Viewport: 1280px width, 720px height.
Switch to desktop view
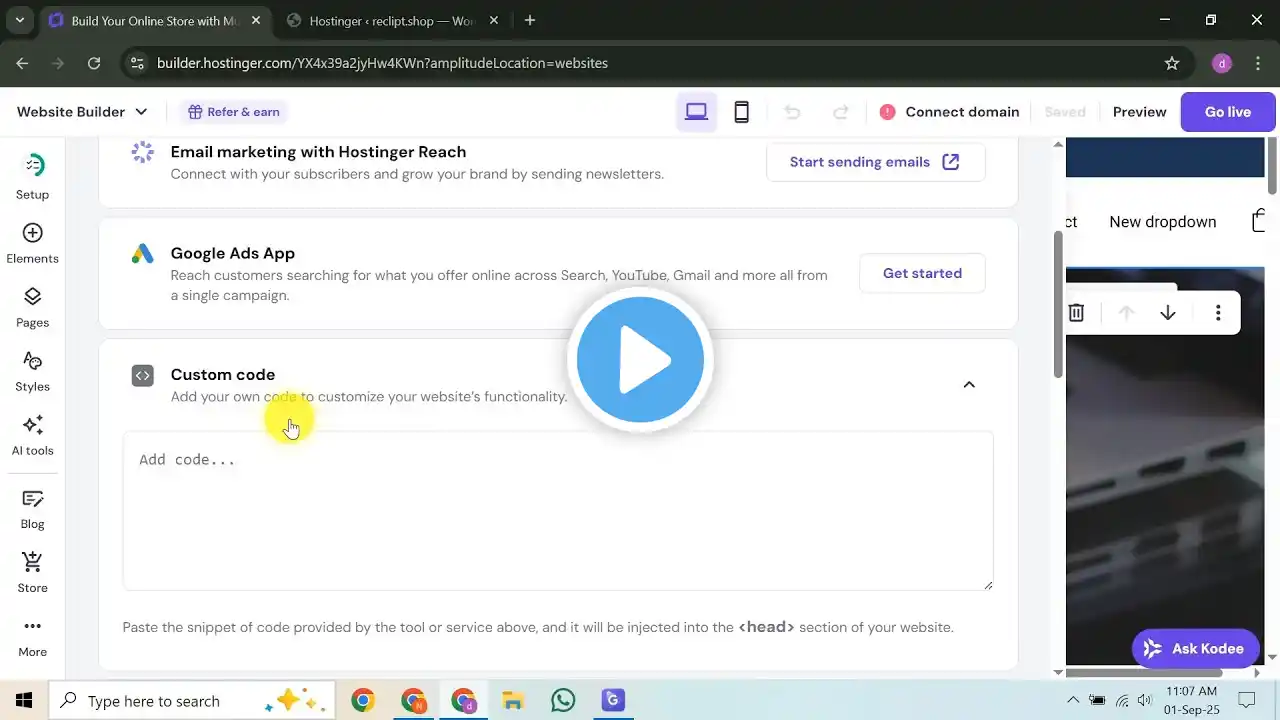(696, 112)
